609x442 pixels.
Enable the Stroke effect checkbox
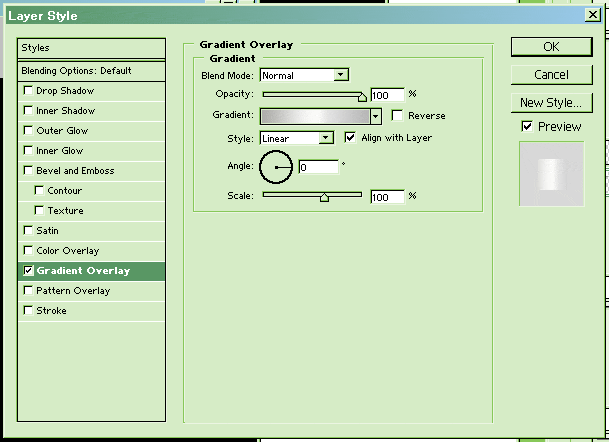click(x=28, y=311)
